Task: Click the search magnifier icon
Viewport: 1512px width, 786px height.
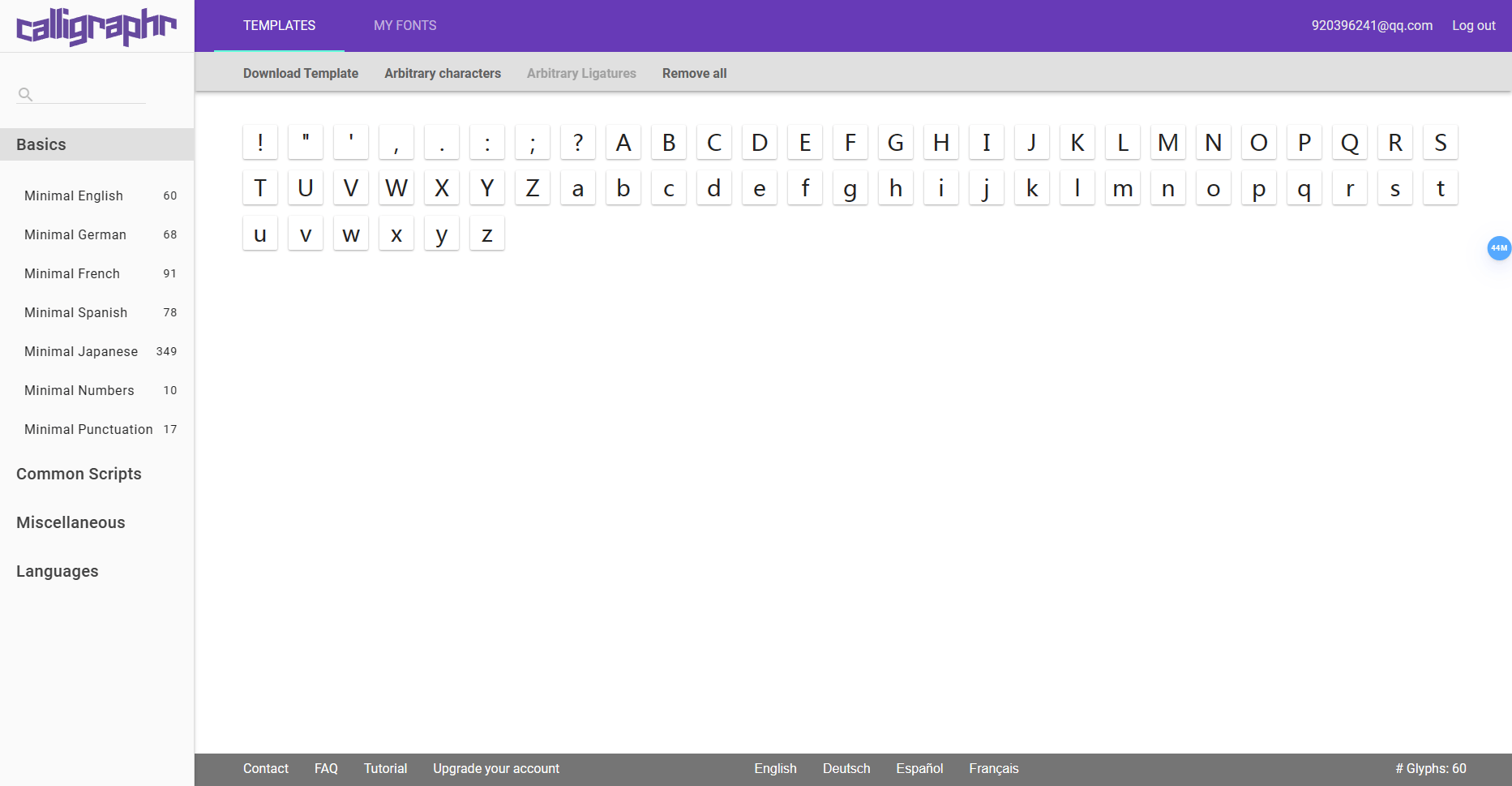Action: click(x=25, y=94)
